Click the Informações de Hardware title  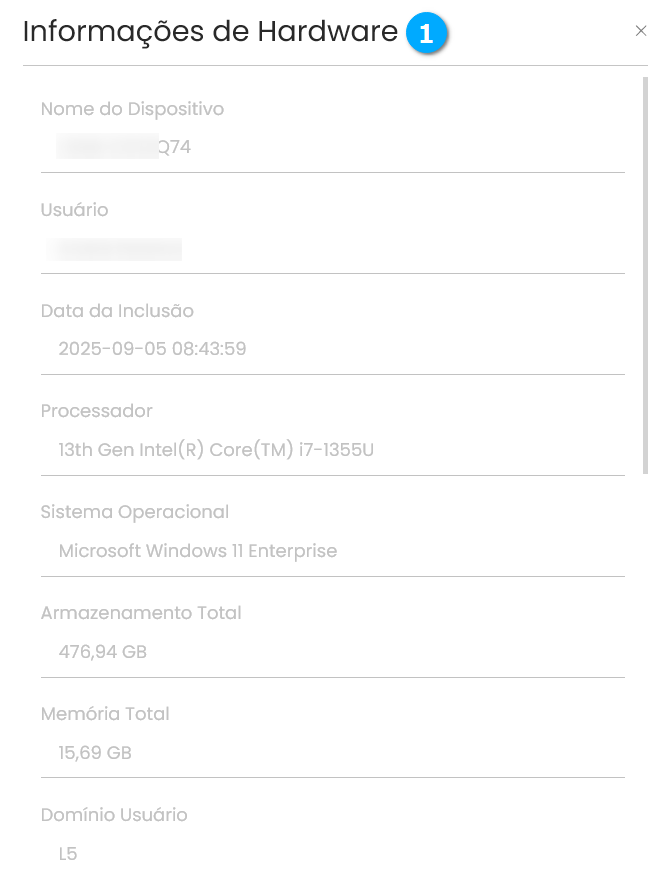click(210, 32)
